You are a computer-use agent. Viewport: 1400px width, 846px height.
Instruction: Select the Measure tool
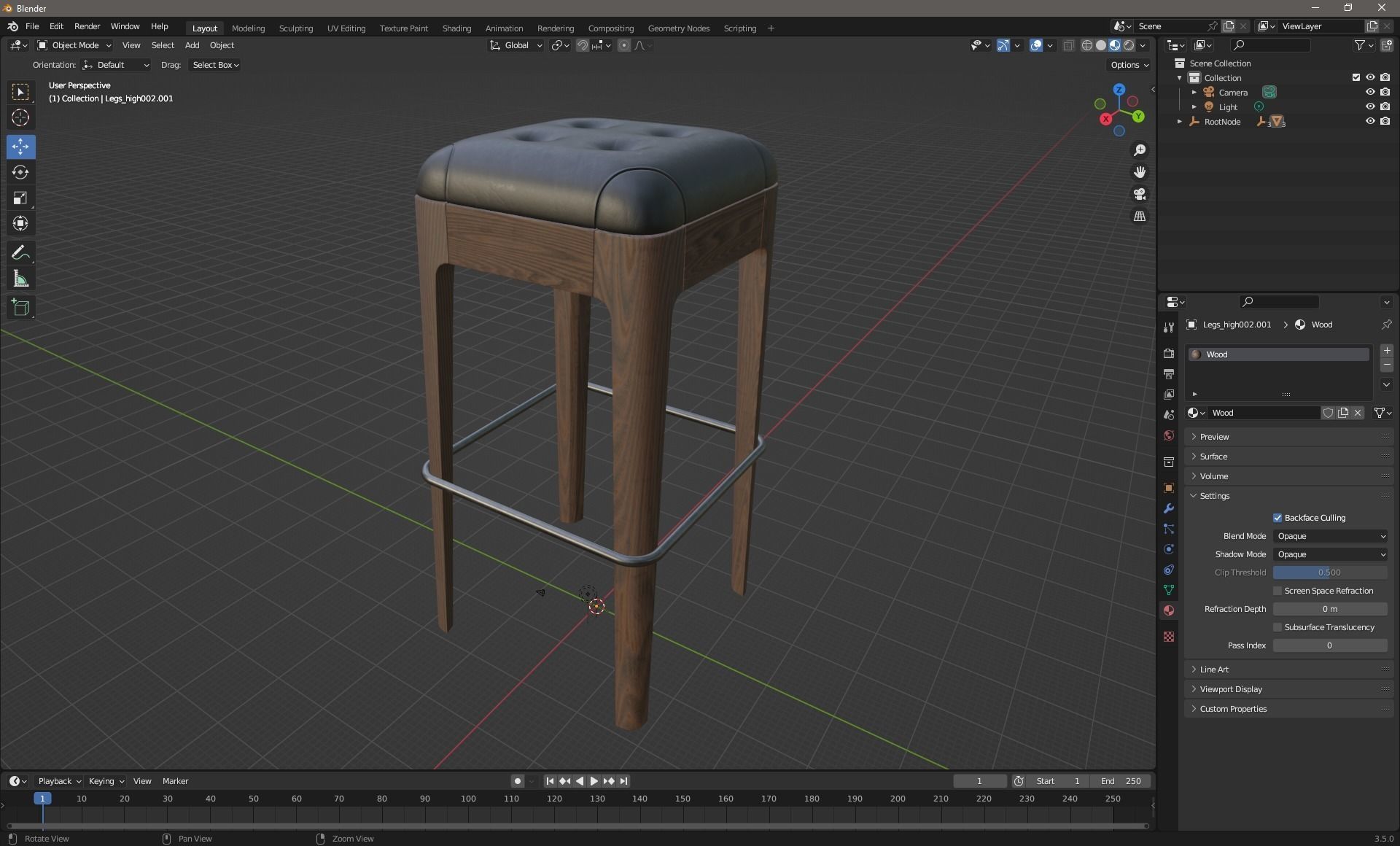click(x=20, y=279)
